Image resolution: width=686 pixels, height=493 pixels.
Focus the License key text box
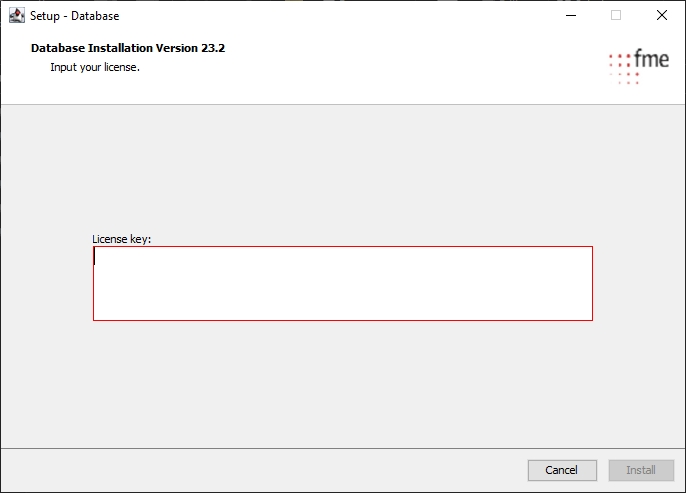point(342,283)
